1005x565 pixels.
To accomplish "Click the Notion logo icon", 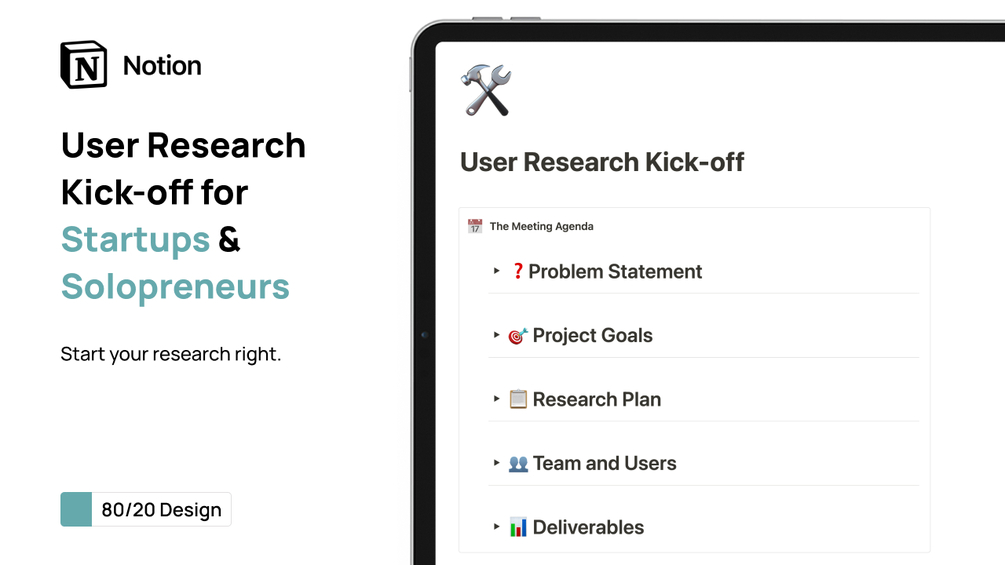I will pyautogui.click(x=83, y=65).
